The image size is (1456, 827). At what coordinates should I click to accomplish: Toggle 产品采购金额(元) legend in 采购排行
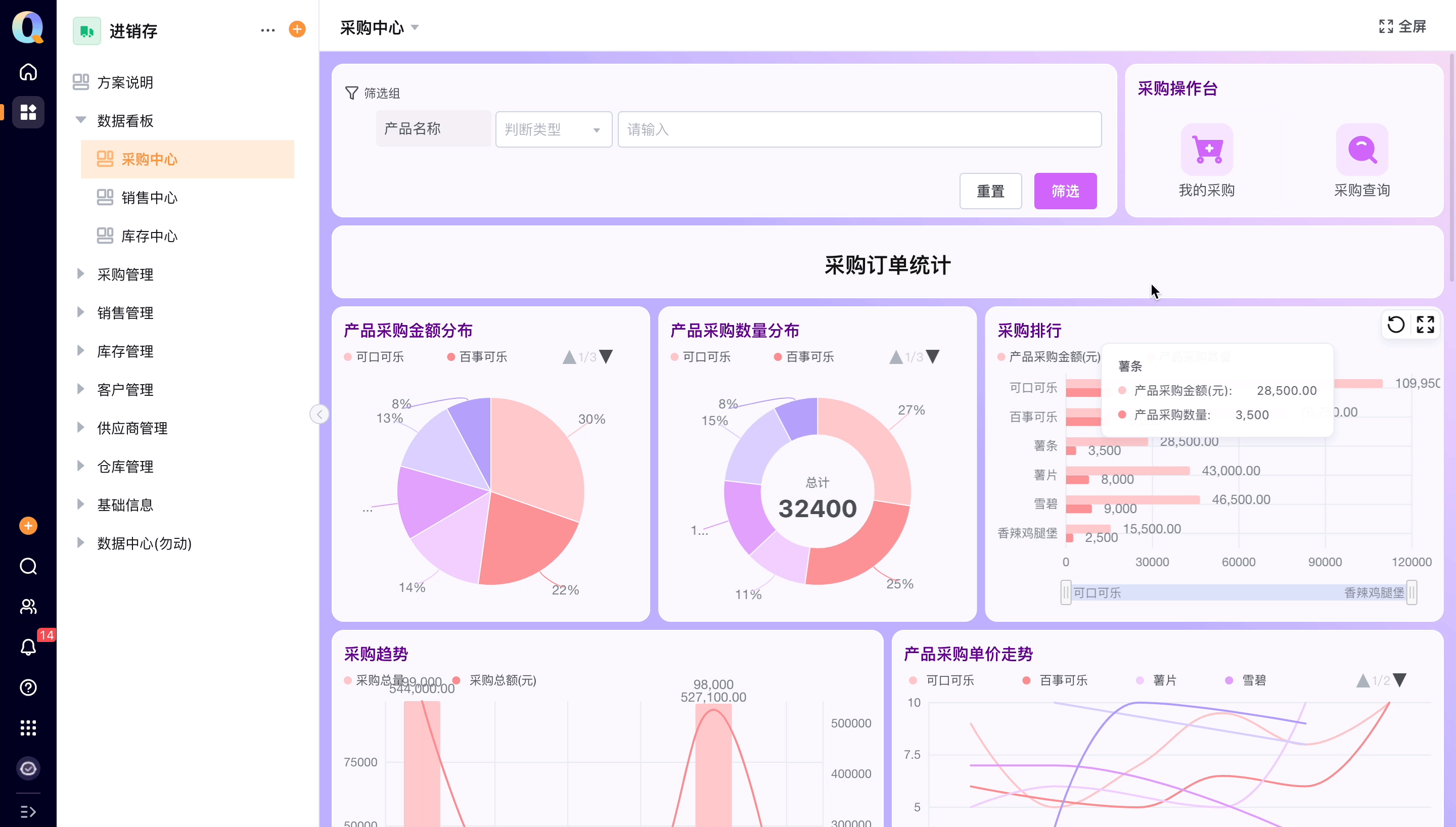tap(1049, 357)
